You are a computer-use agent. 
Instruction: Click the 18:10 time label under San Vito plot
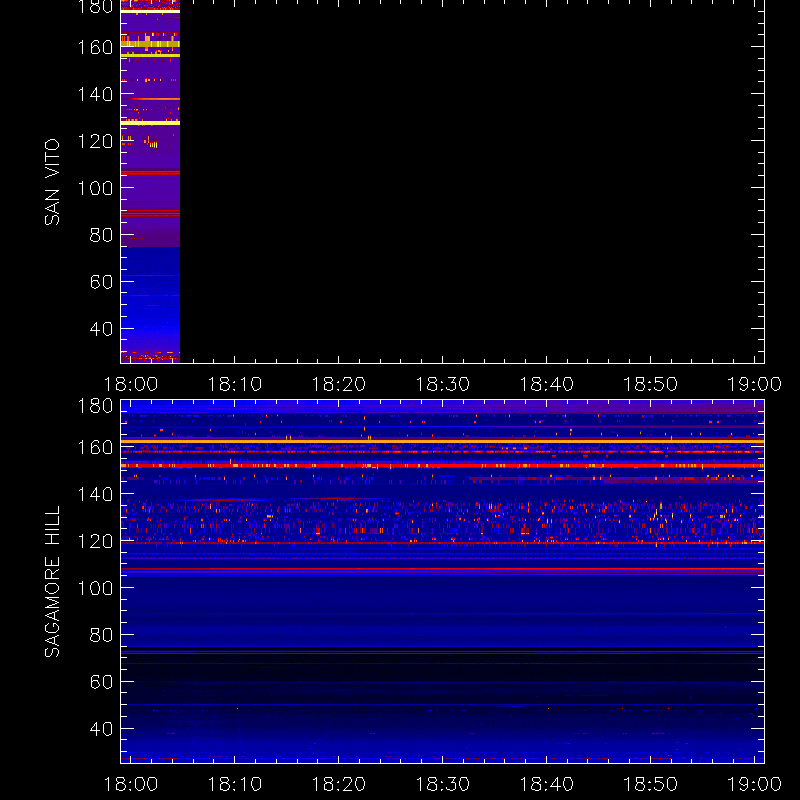[235, 384]
